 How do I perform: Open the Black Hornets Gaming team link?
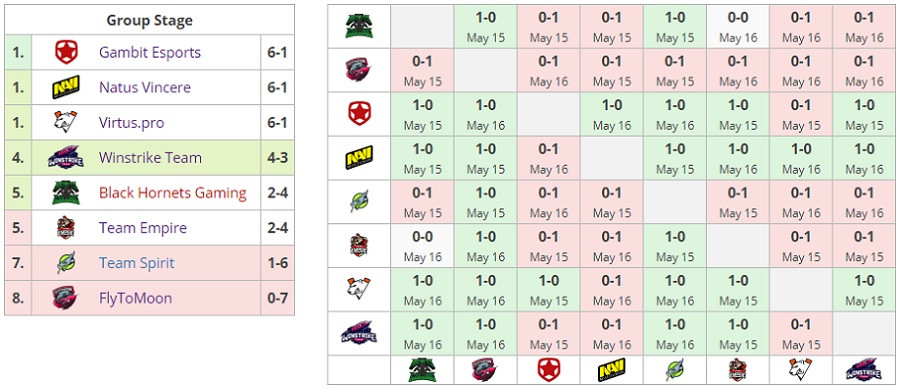pyautogui.click(x=173, y=193)
